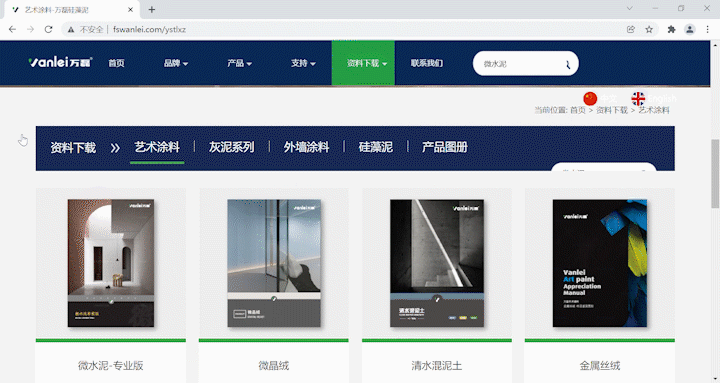Click the browser forward arrow
The width and height of the screenshot is (720, 383).
[x=30, y=29]
